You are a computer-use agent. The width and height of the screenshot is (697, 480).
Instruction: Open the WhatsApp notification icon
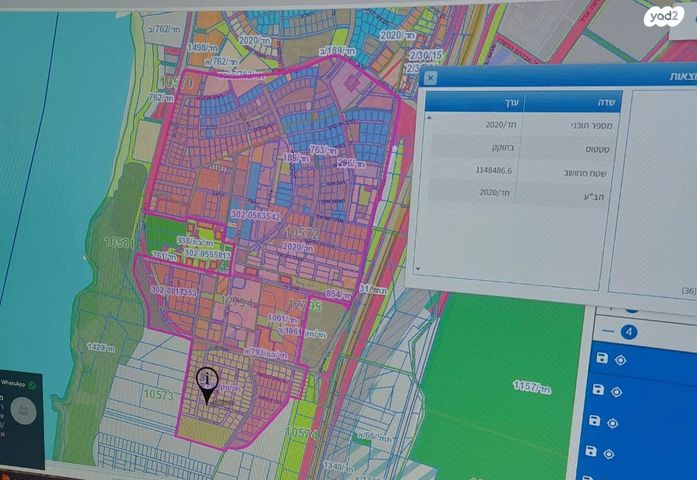pyautogui.click(x=32, y=383)
